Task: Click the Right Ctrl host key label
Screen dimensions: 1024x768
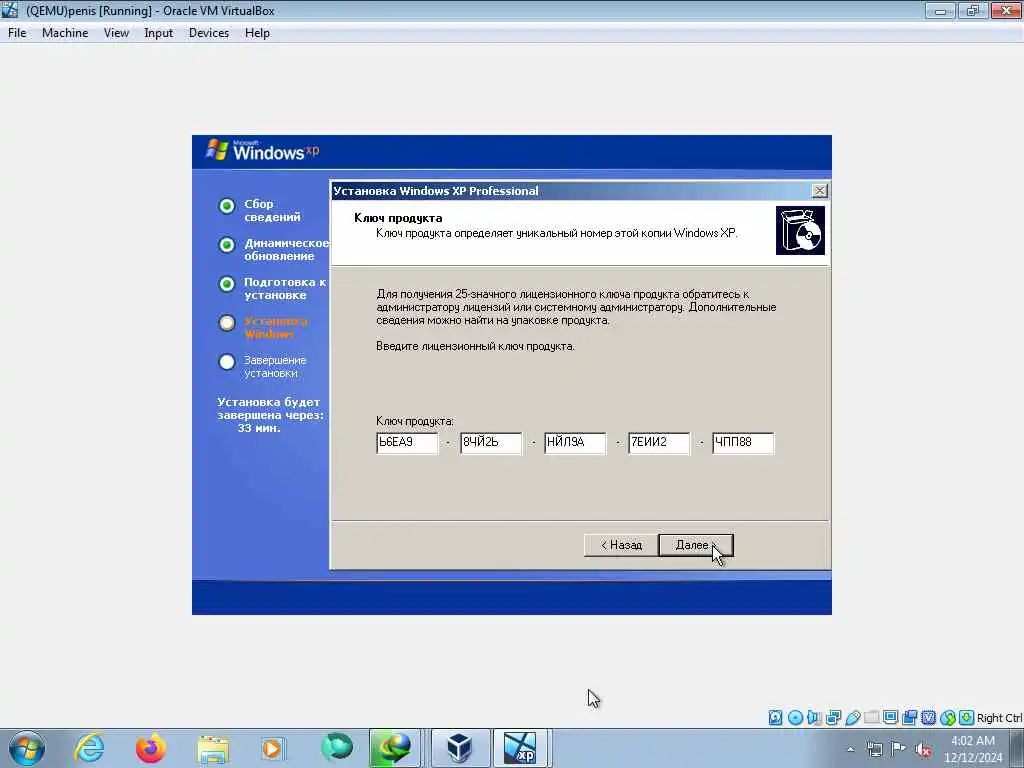Action: pos(1000,718)
